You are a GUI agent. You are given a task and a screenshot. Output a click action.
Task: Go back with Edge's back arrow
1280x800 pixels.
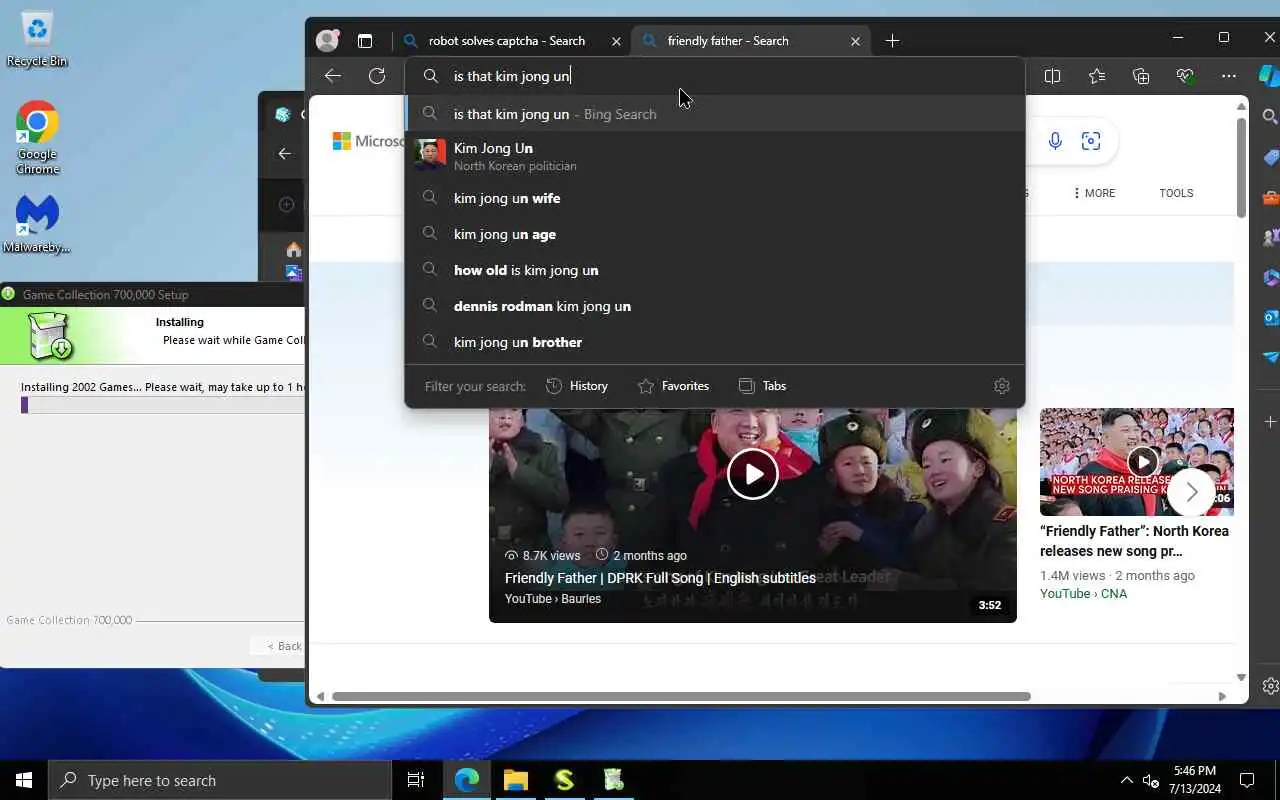333,76
